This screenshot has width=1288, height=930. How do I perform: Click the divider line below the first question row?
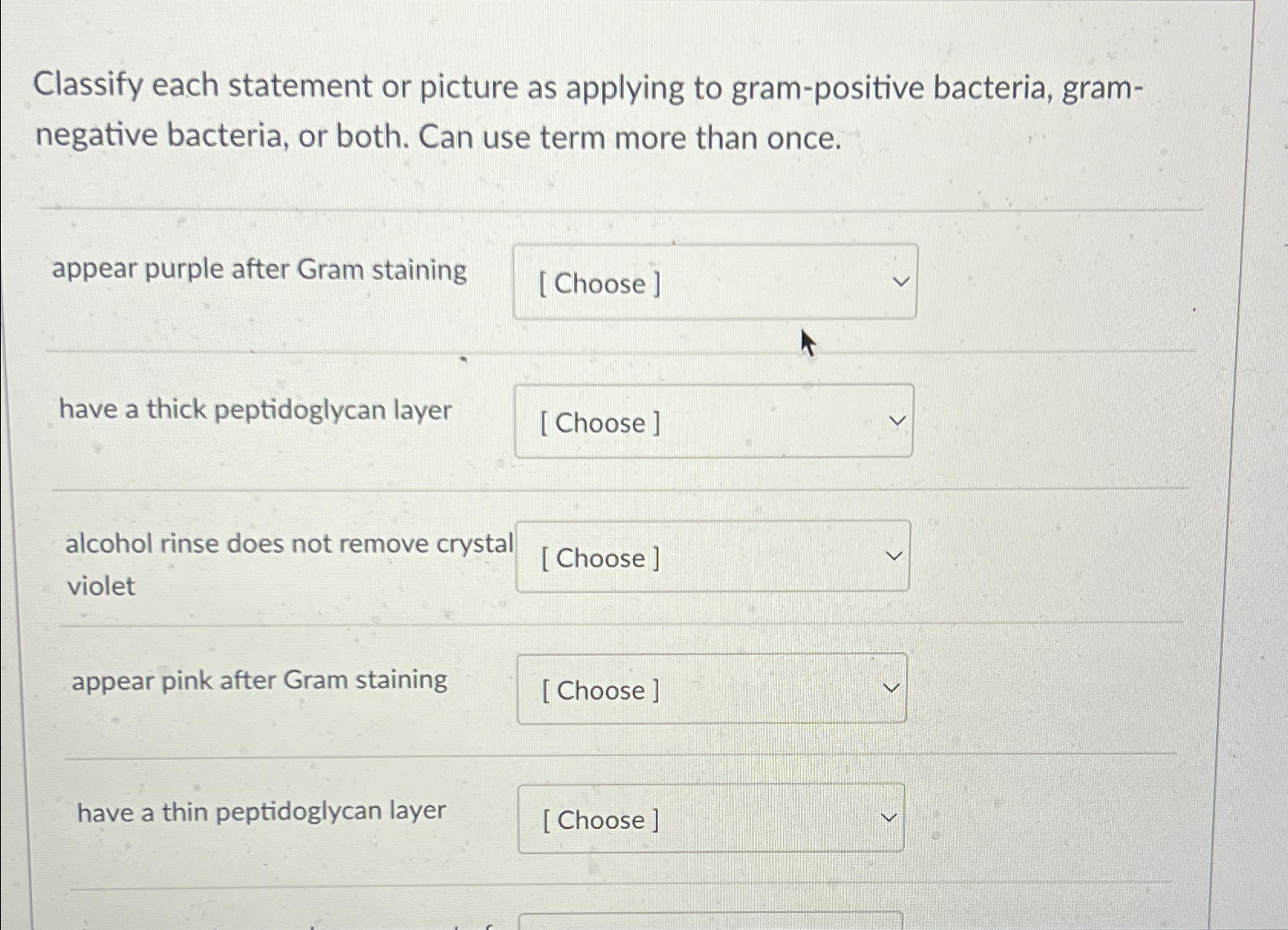coord(612,351)
